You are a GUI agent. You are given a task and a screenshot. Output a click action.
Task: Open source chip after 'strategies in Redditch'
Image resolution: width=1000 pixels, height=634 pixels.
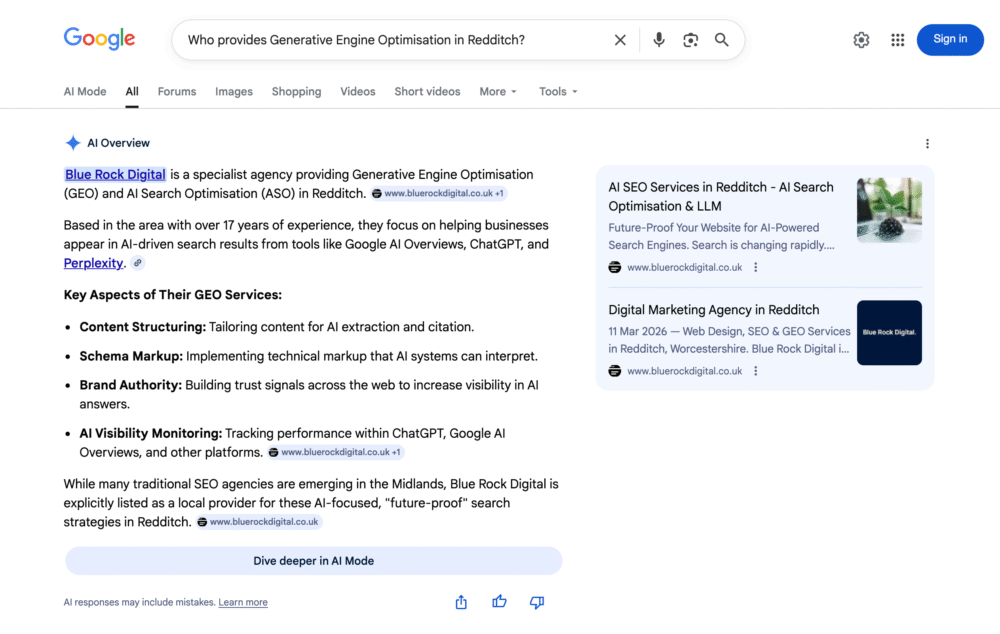pos(258,522)
